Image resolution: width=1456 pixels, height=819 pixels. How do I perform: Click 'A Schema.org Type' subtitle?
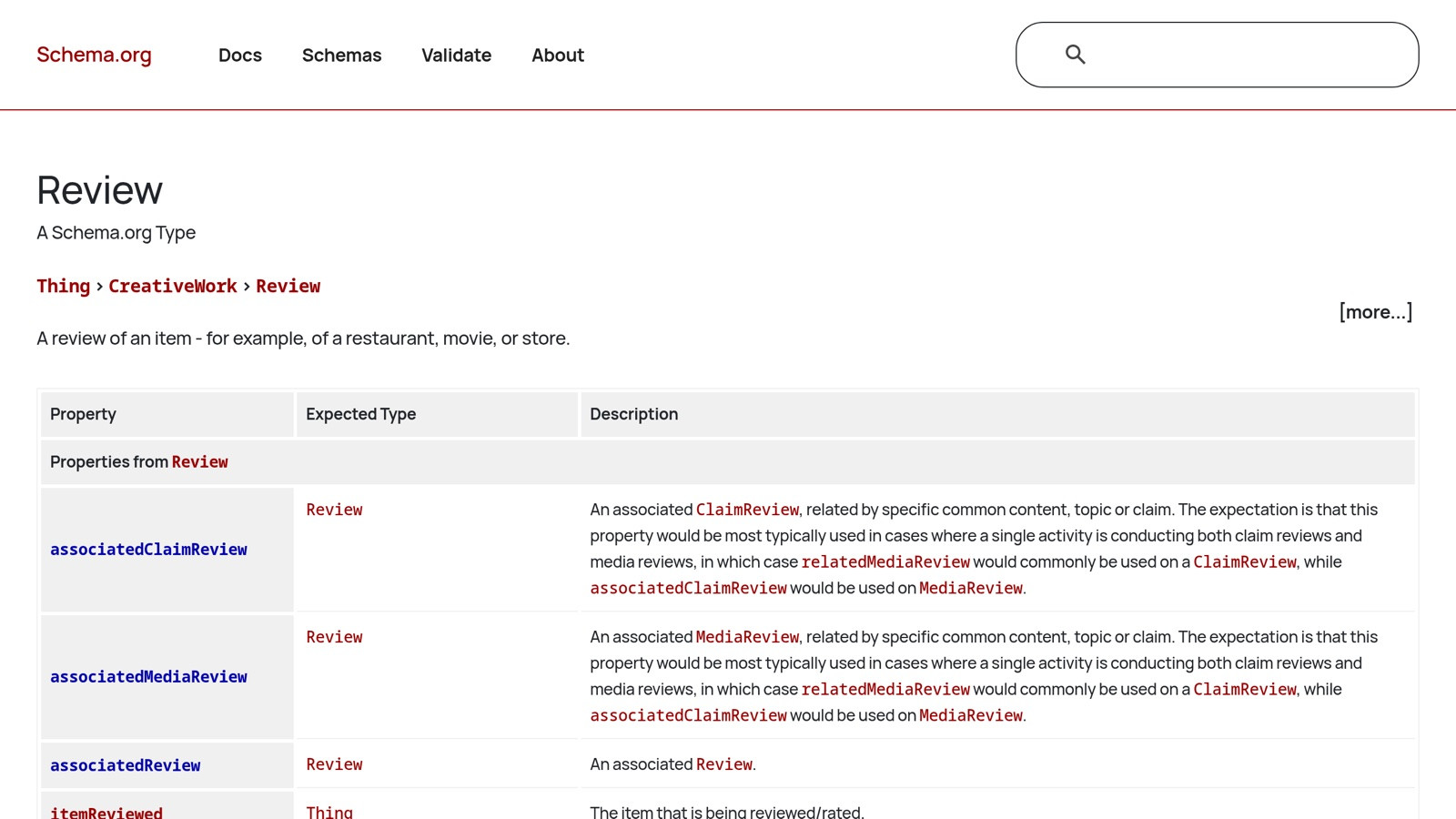(116, 233)
